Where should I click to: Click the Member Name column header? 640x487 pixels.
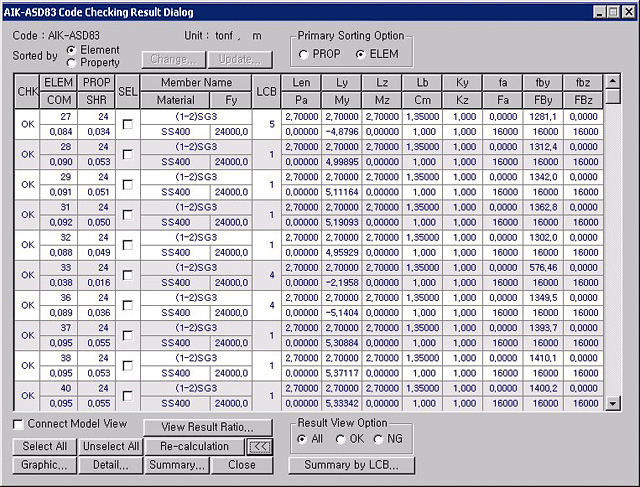coord(196,83)
